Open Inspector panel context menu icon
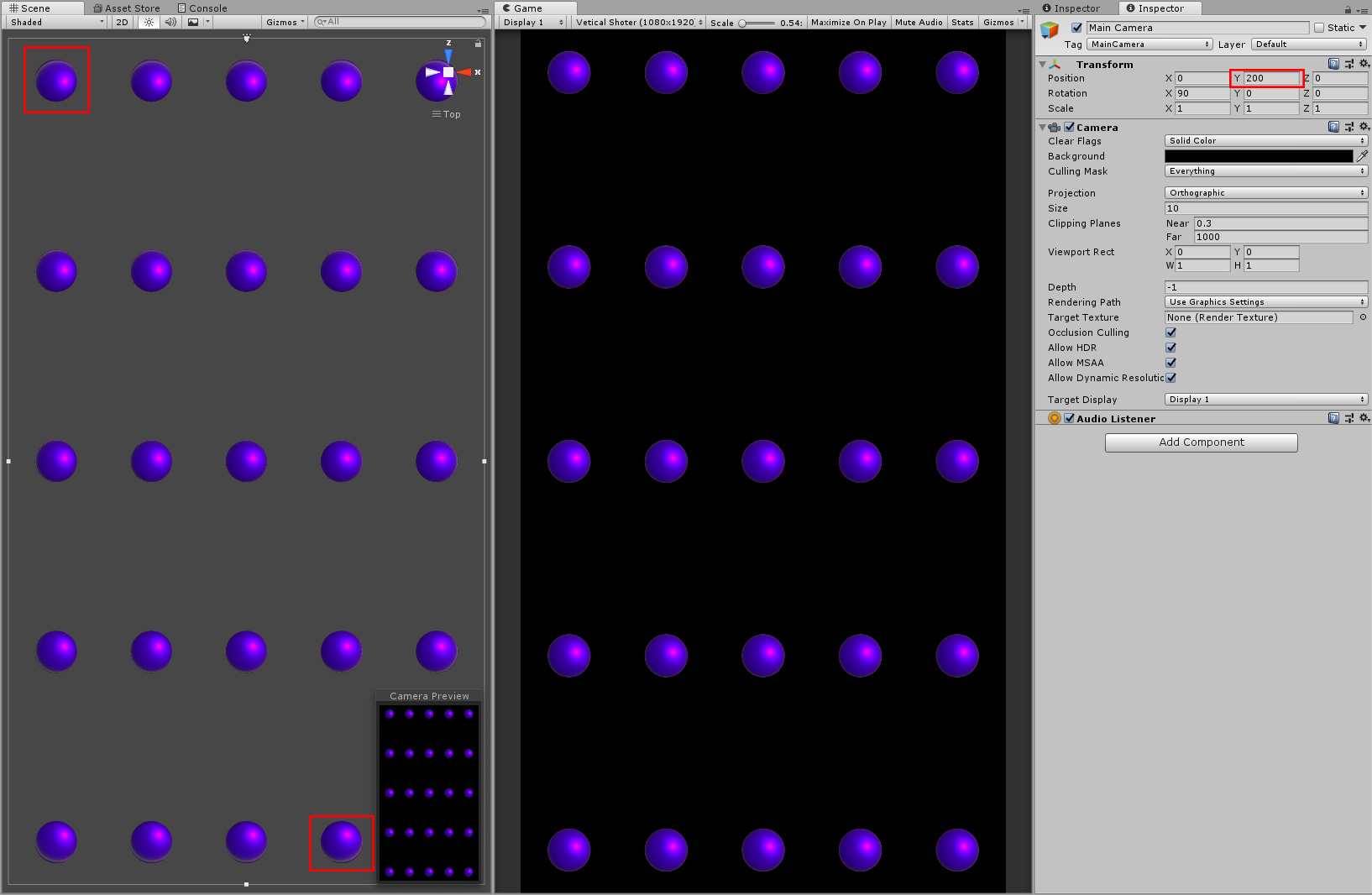 point(1362,10)
